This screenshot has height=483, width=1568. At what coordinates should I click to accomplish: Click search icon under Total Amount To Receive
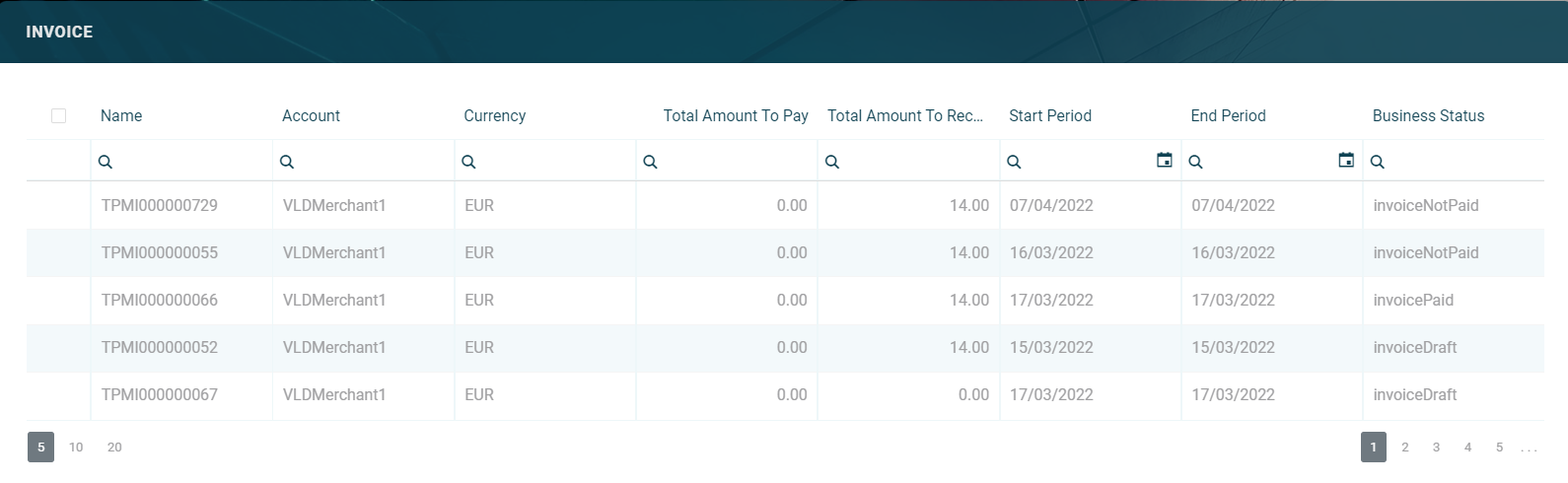(832, 162)
